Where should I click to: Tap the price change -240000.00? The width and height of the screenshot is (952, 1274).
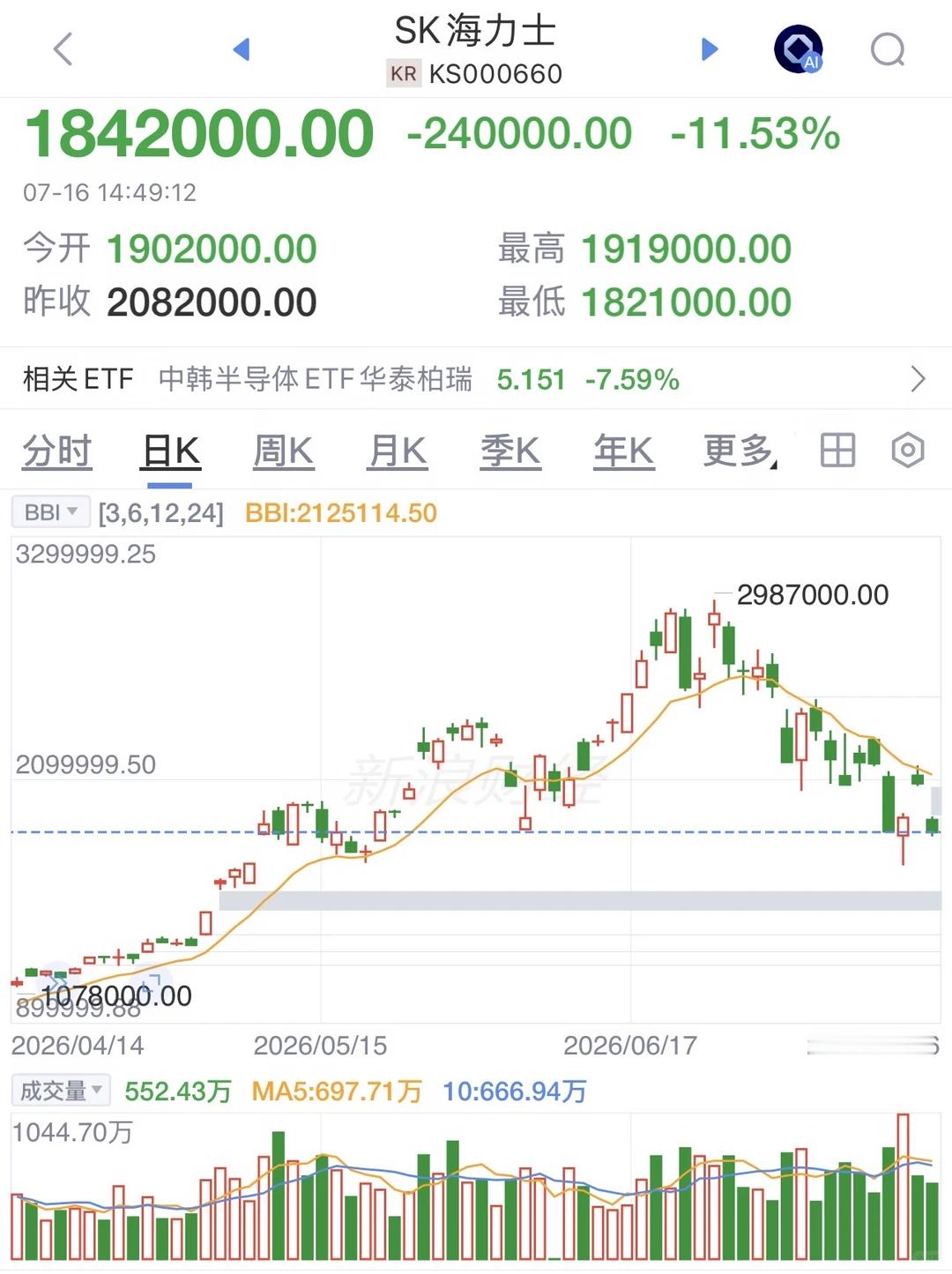coord(519,134)
